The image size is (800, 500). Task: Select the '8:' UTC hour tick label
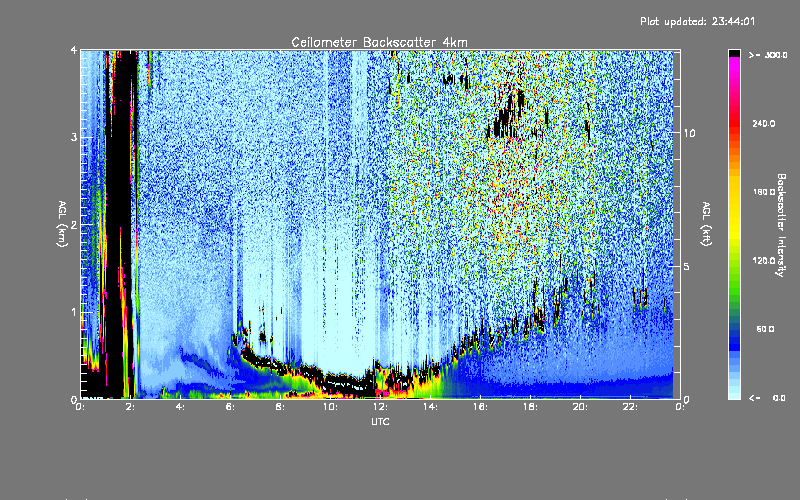coord(281,407)
